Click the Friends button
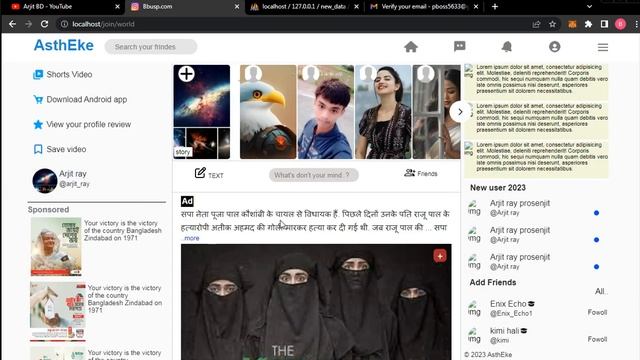 point(421,173)
